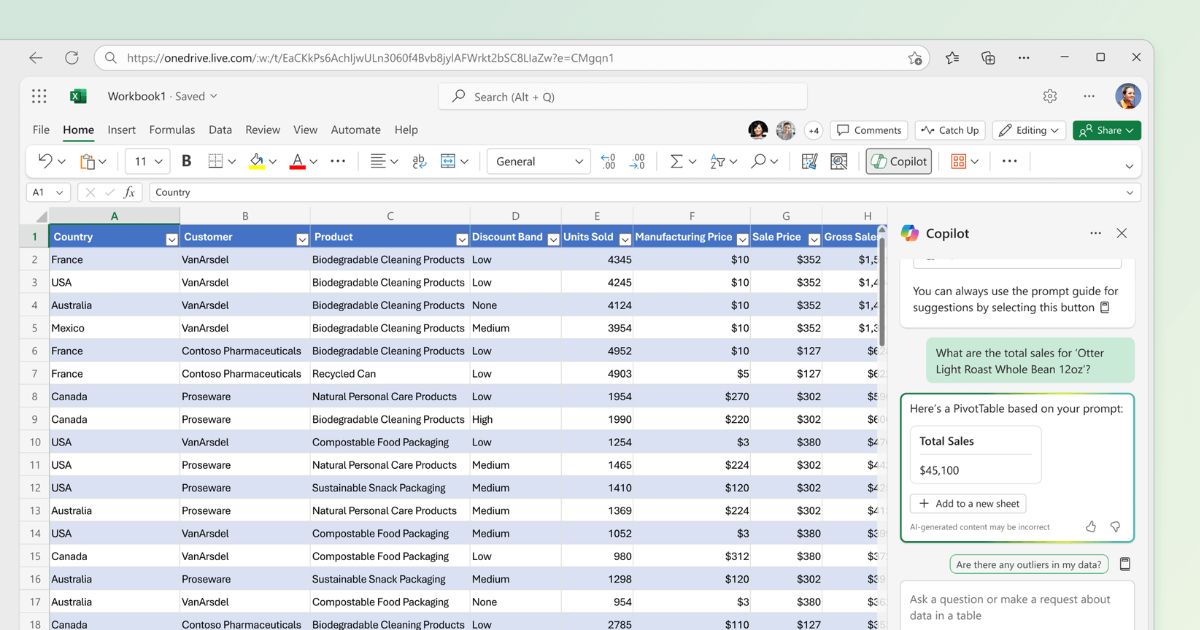
Task: Click the Undo arrow icon
Action: point(45,161)
